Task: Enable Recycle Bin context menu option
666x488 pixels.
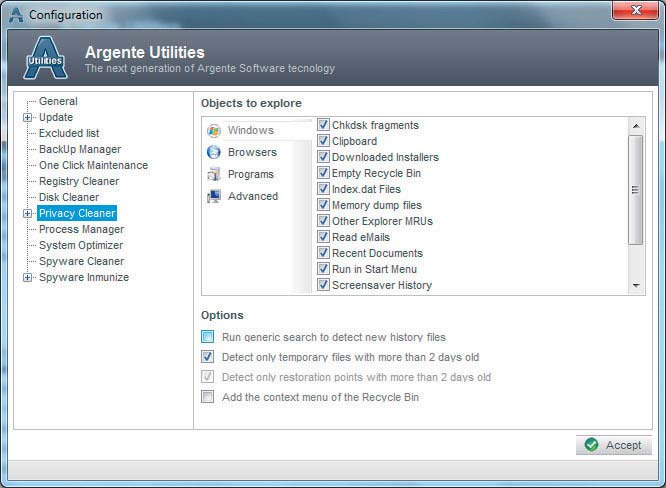Action: [x=208, y=397]
